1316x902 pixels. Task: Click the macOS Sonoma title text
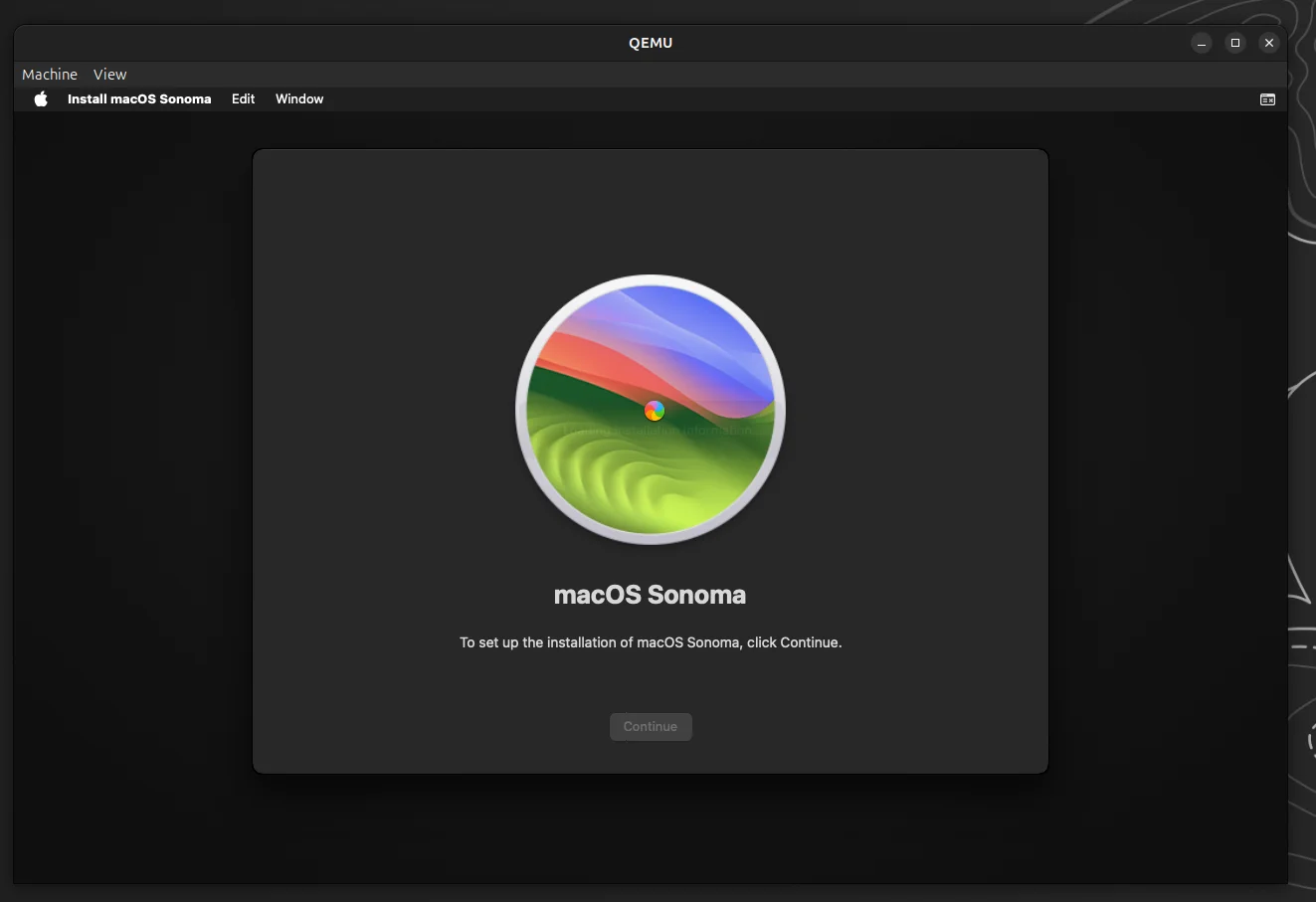651,594
